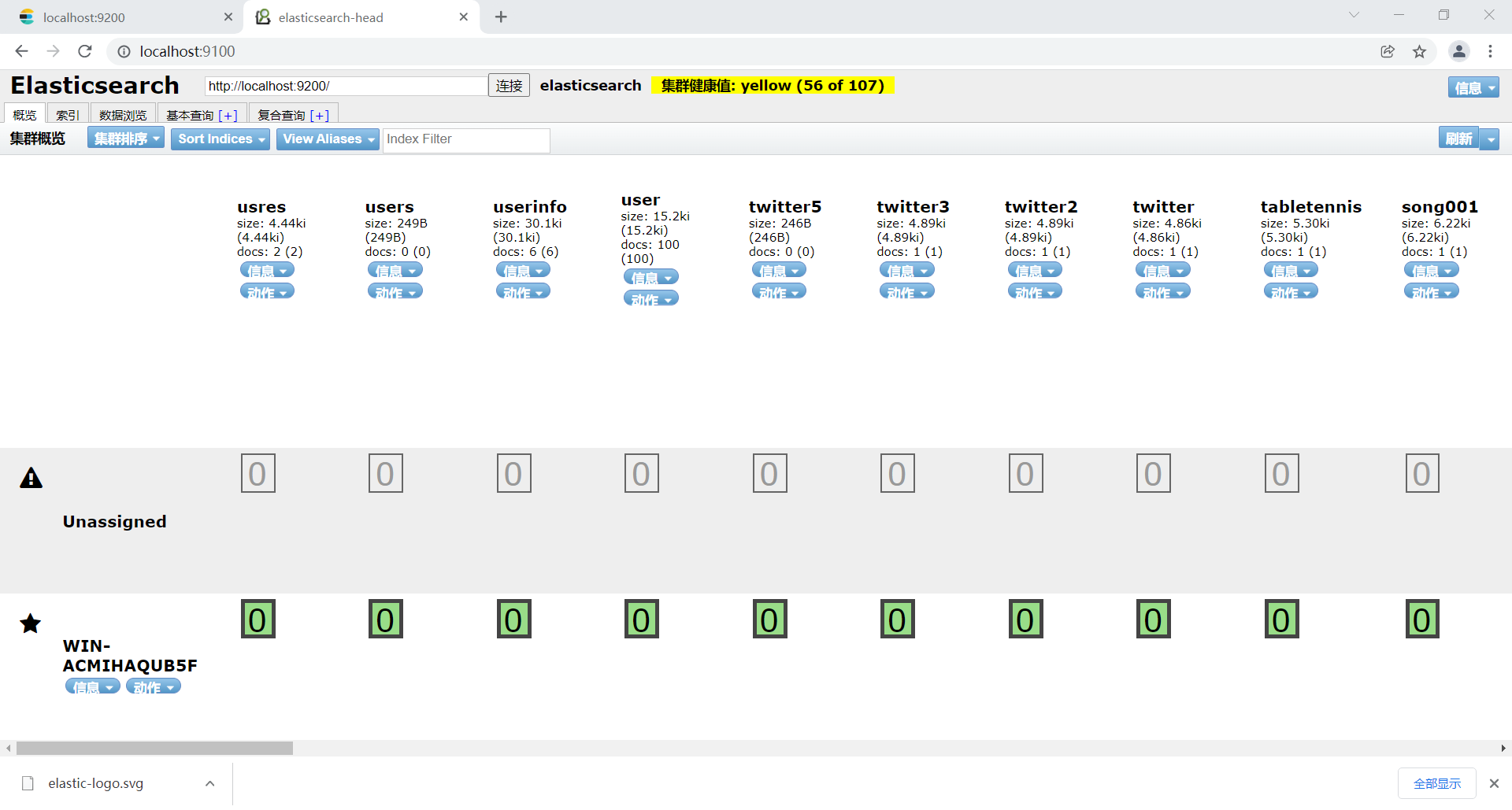The width and height of the screenshot is (1512, 810).
Task: Click the Elasticsearch heading title
Action: tap(94, 85)
